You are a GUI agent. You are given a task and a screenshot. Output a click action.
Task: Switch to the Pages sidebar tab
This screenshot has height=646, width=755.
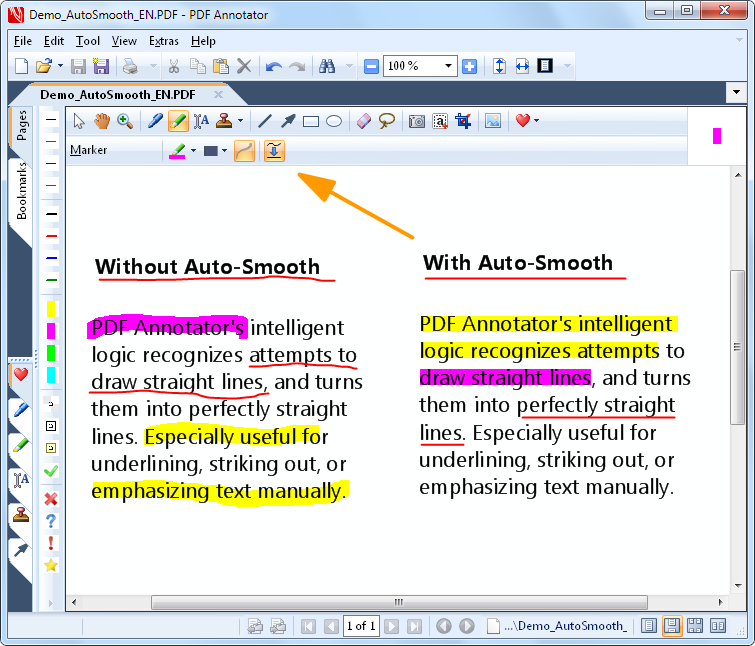pos(21,126)
